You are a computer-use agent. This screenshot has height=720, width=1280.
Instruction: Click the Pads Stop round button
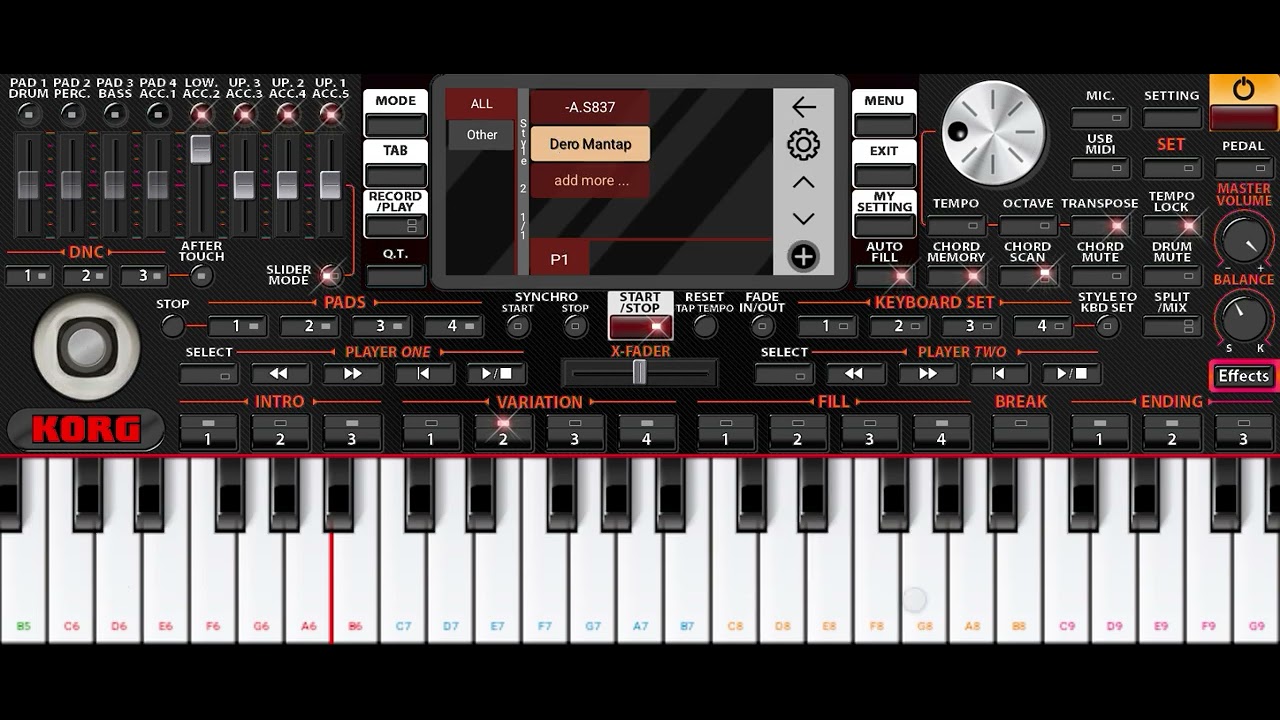[x=173, y=326]
